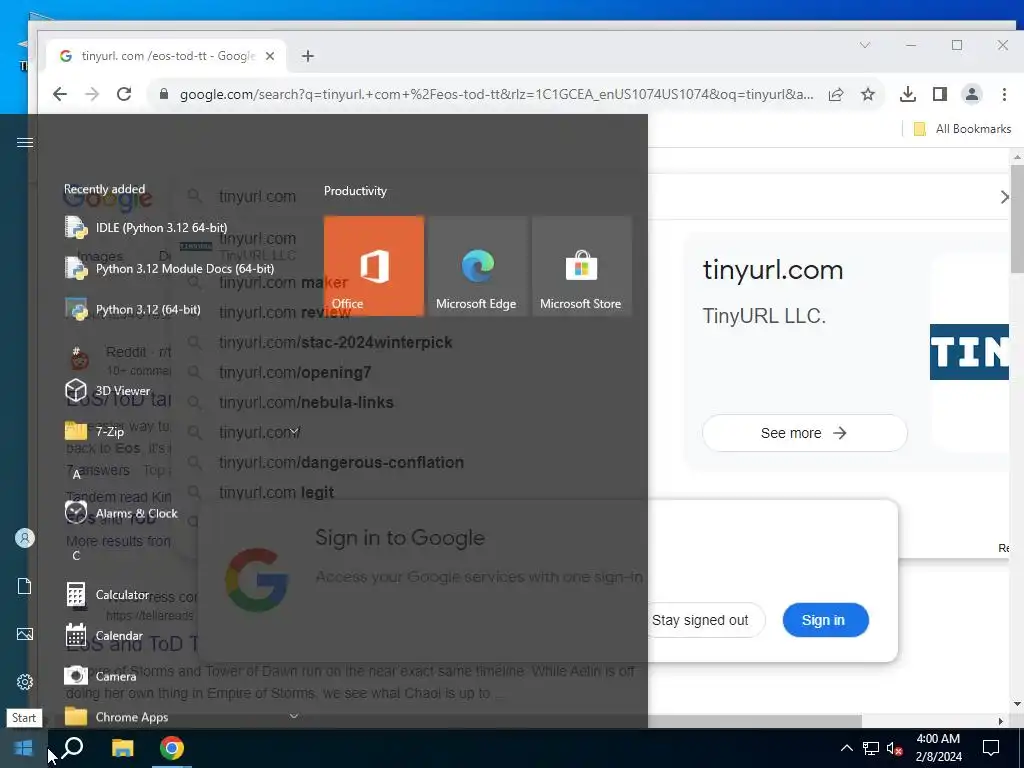1024x768 pixels.
Task: Show hidden system tray icons
Action: pyautogui.click(x=846, y=748)
